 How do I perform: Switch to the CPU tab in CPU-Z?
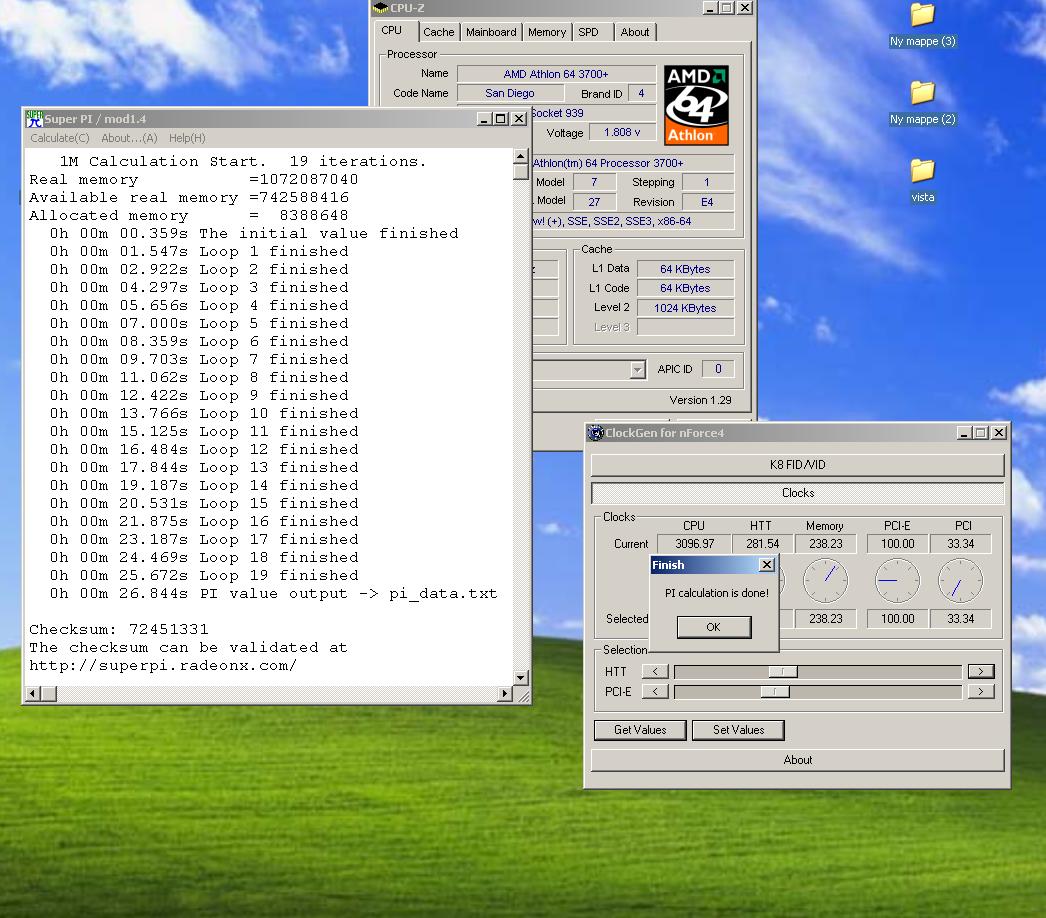[x=392, y=31]
